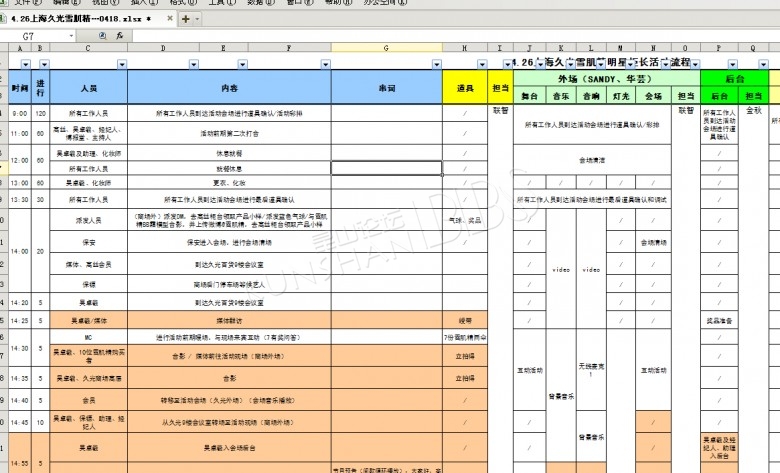The image size is (780, 473).
Task: Open the filter dropdown in column I
Action: pos(507,64)
